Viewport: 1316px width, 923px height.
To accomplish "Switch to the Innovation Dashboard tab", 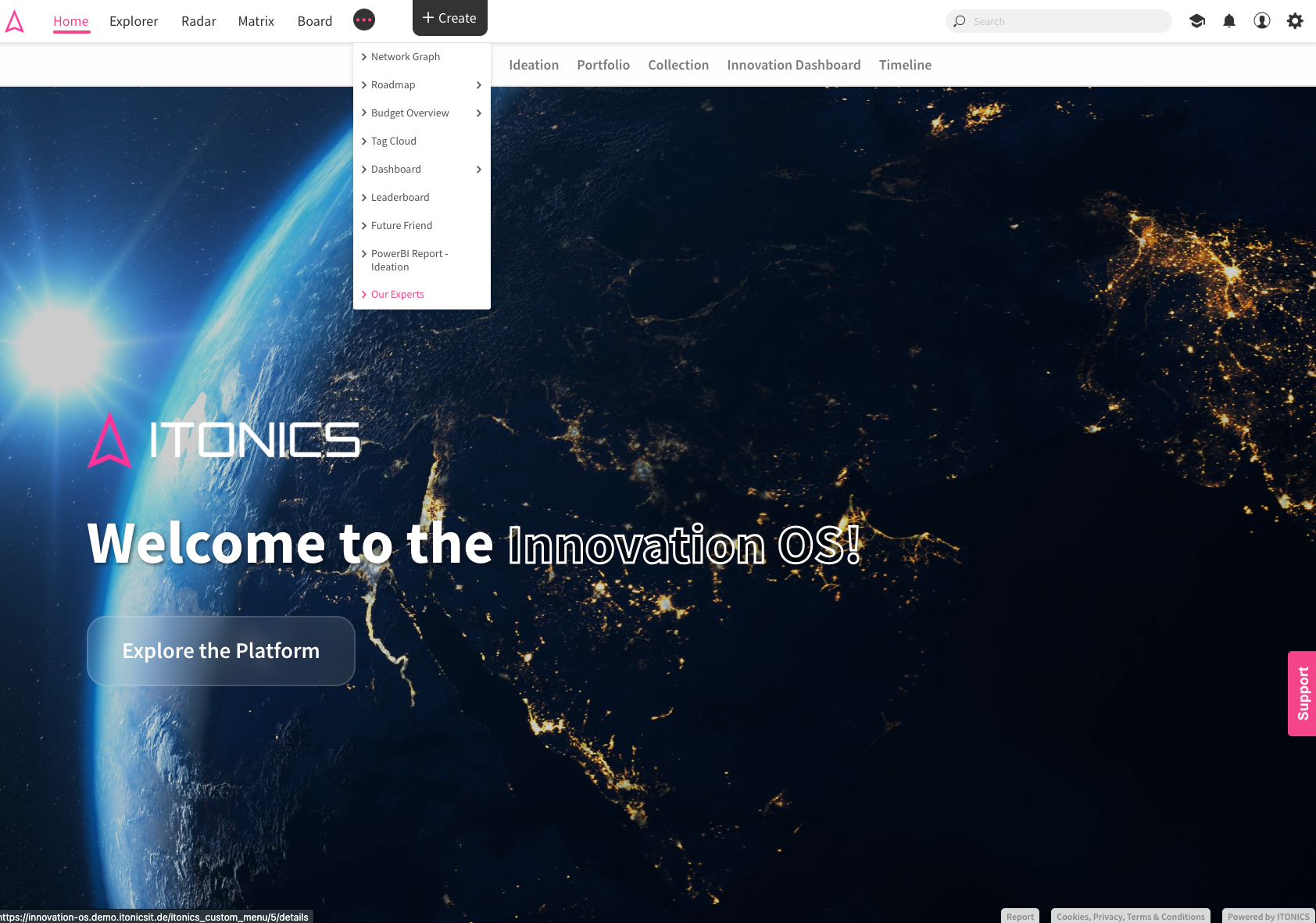I will click(x=793, y=65).
